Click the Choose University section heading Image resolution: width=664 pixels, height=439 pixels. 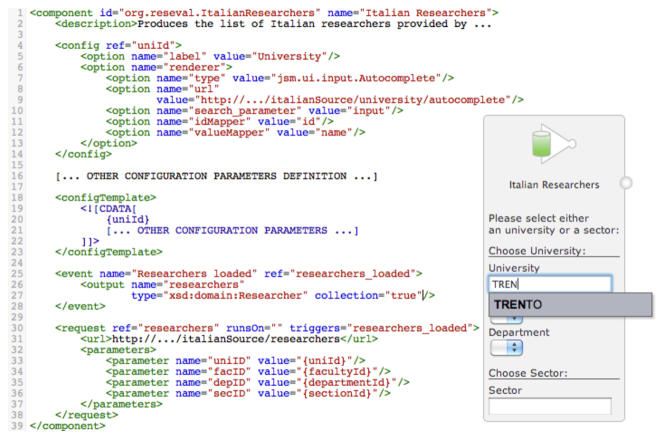pyautogui.click(x=536, y=250)
